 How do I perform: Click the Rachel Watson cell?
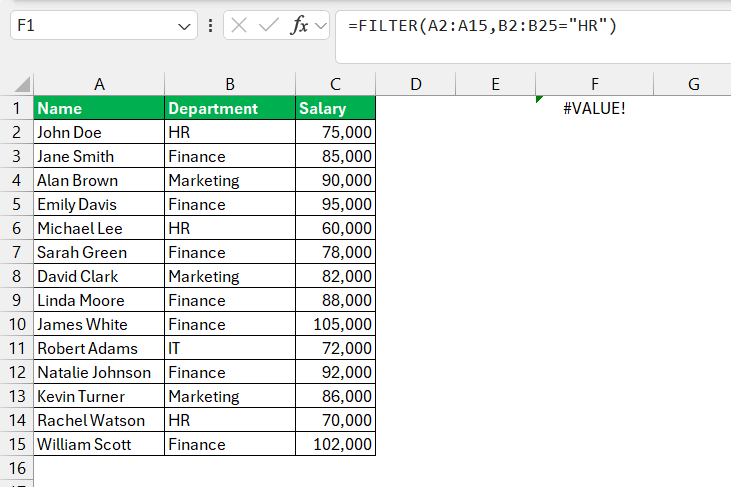pyautogui.click(x=99, y=420)
